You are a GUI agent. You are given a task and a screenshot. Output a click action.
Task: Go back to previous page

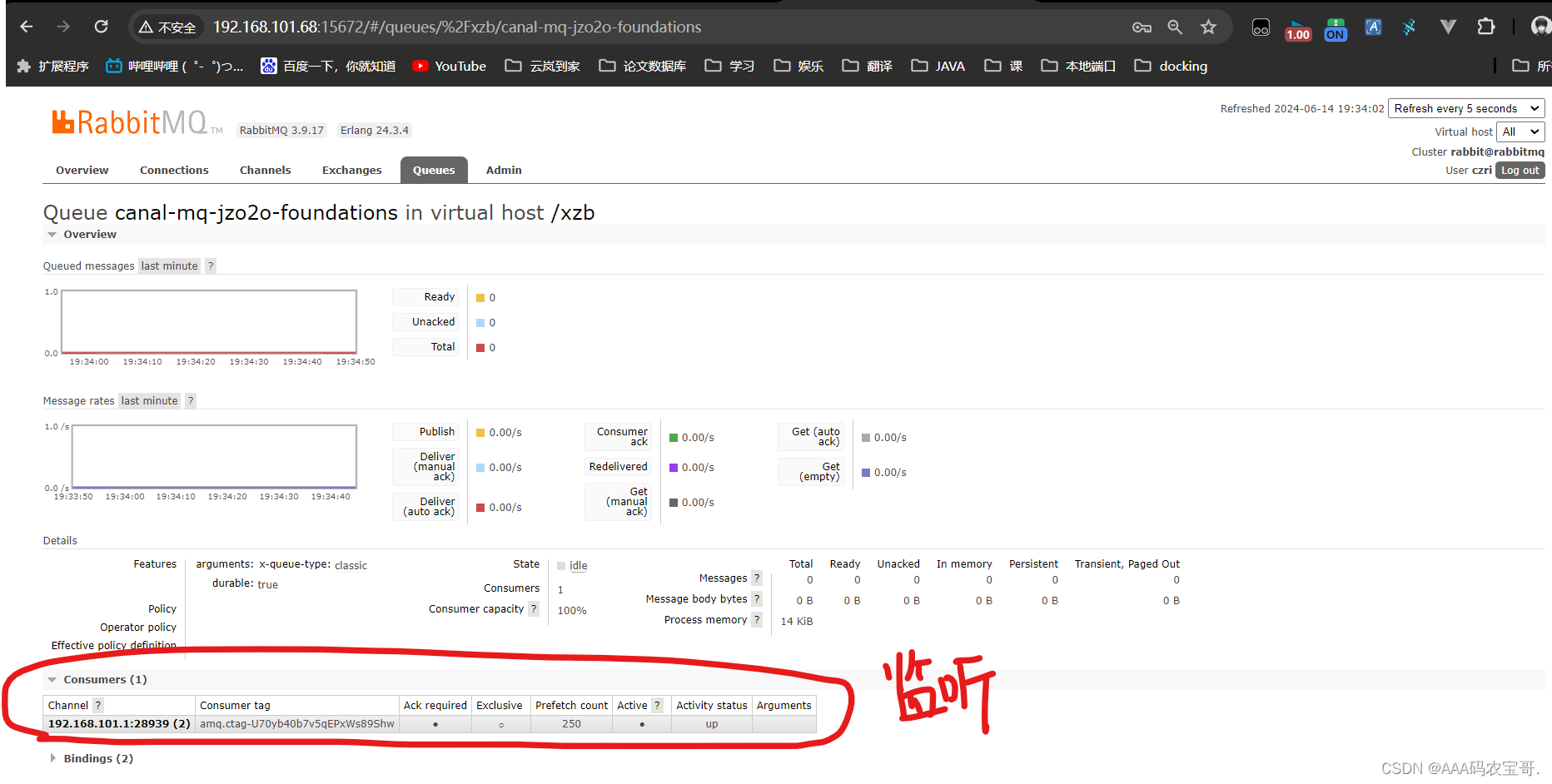coord(27,27)
